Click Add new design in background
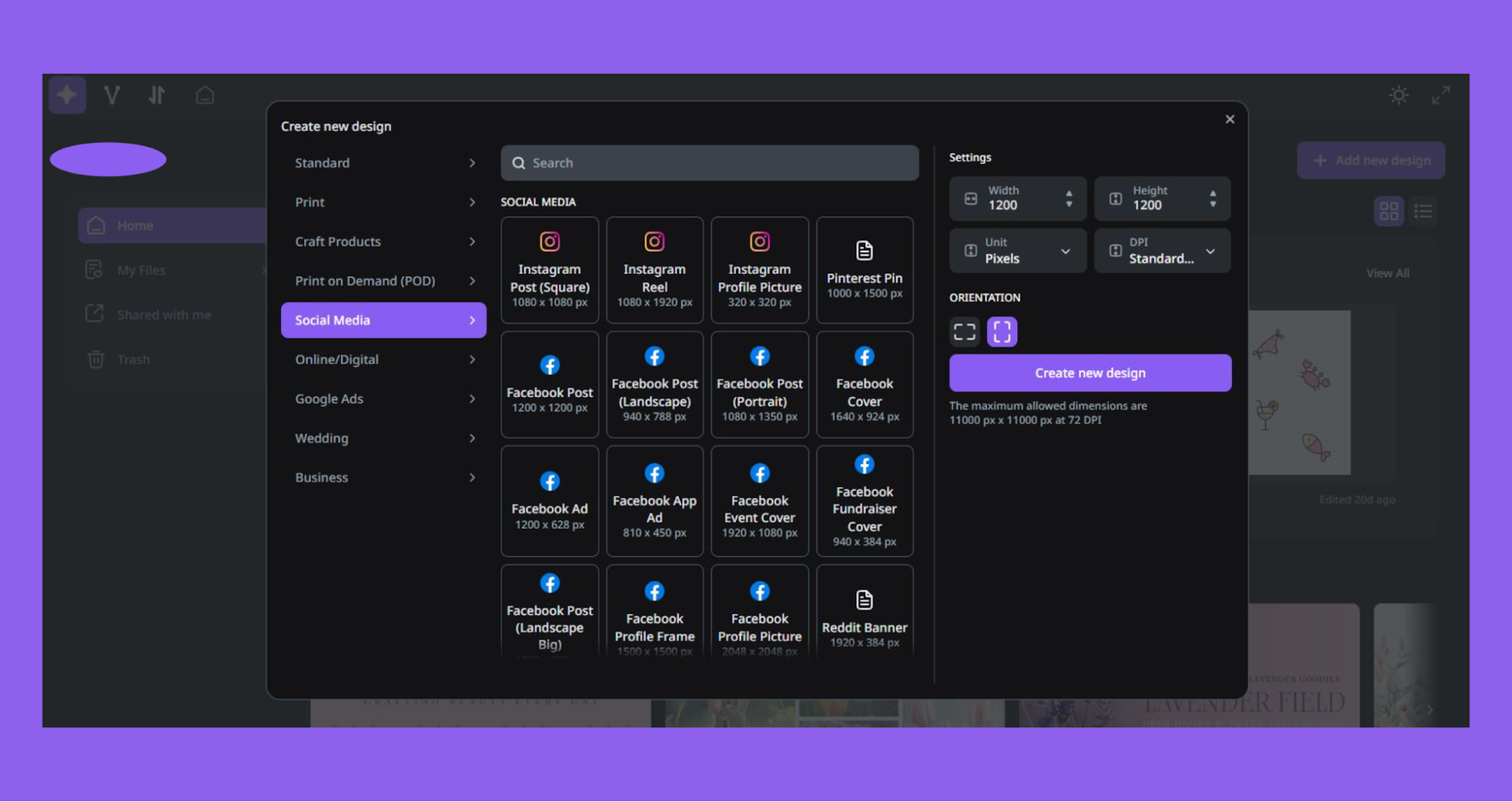 tap(1371, 160)
